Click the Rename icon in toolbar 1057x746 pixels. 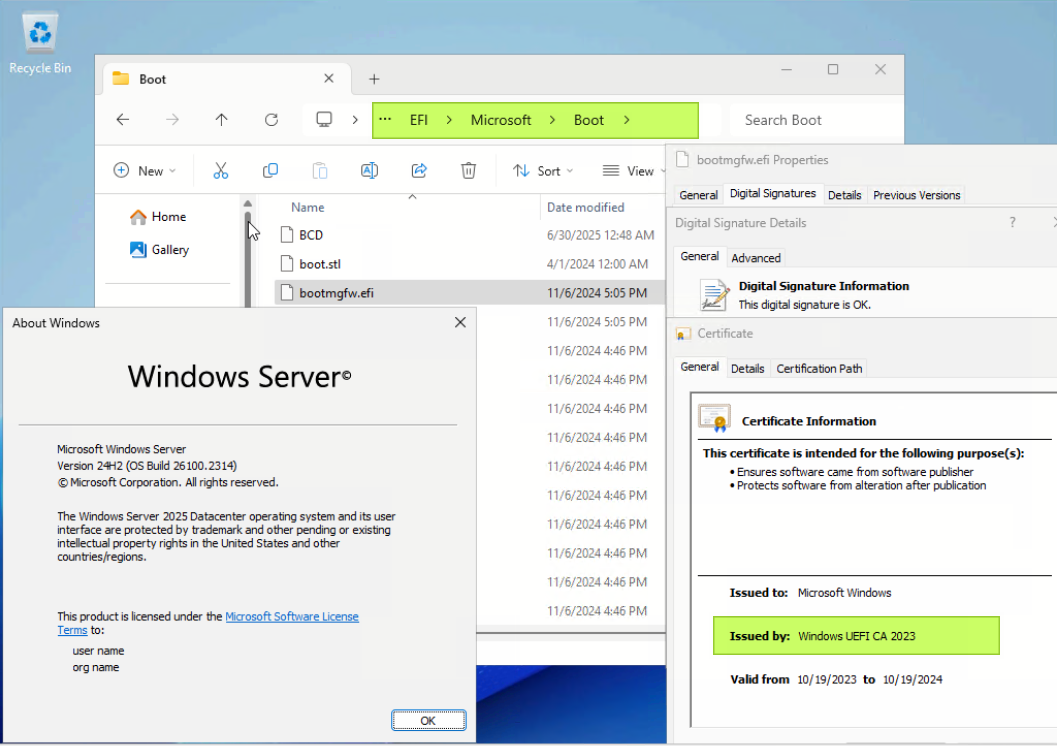(x=369, y=171)
